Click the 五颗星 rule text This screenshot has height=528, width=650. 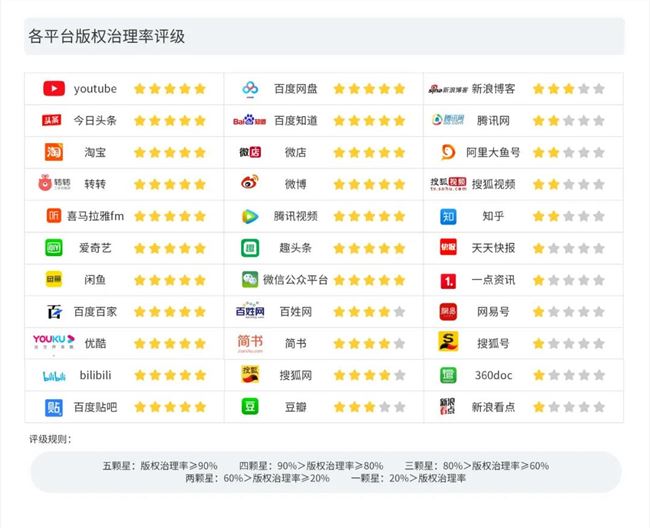[x=160, y=465]
